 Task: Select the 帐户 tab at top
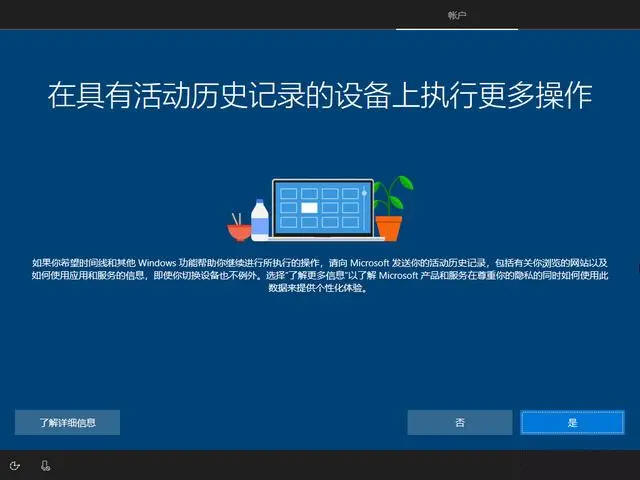point(457,16)
